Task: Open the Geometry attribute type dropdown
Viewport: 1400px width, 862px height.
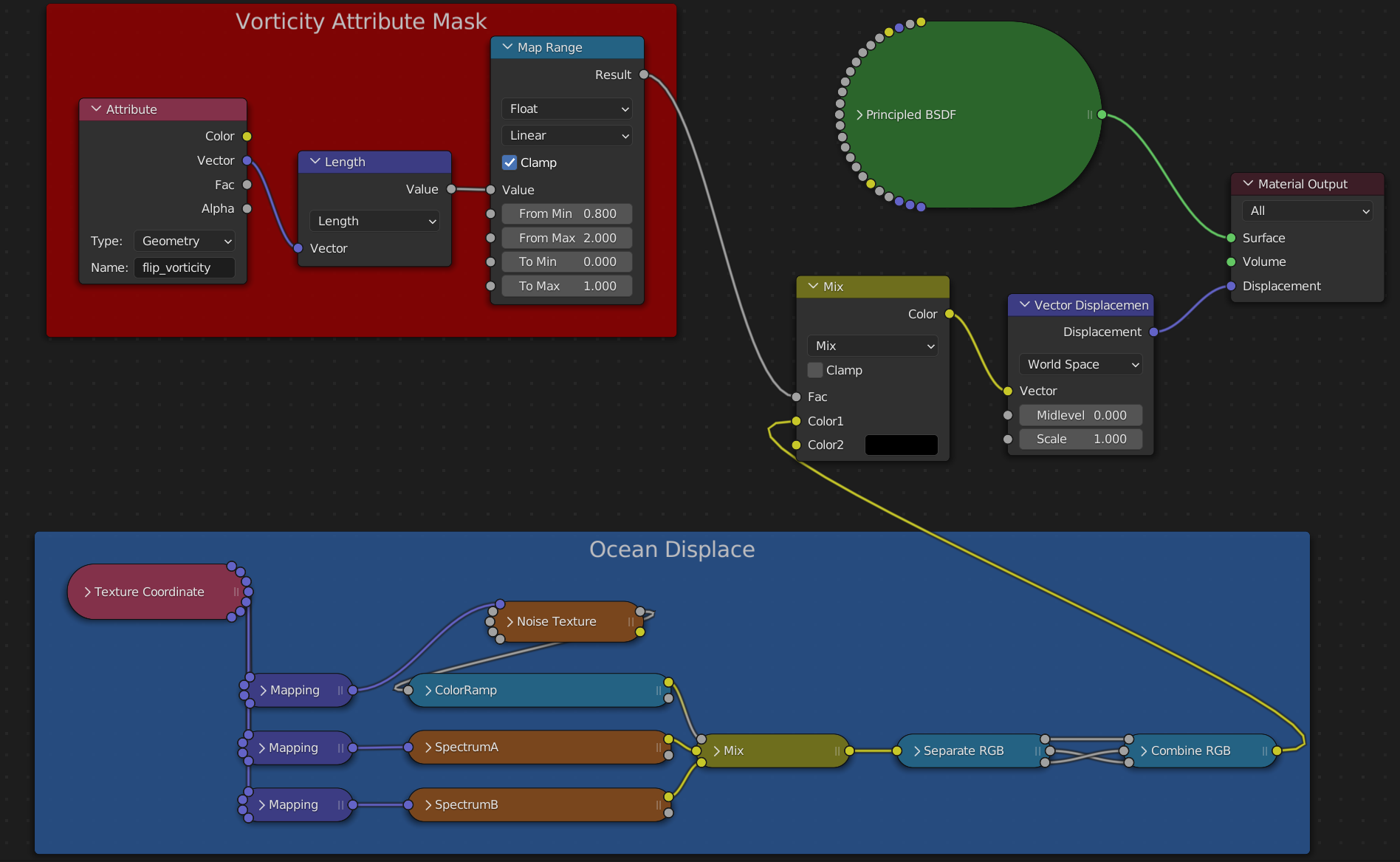Action: click(185, 241)
